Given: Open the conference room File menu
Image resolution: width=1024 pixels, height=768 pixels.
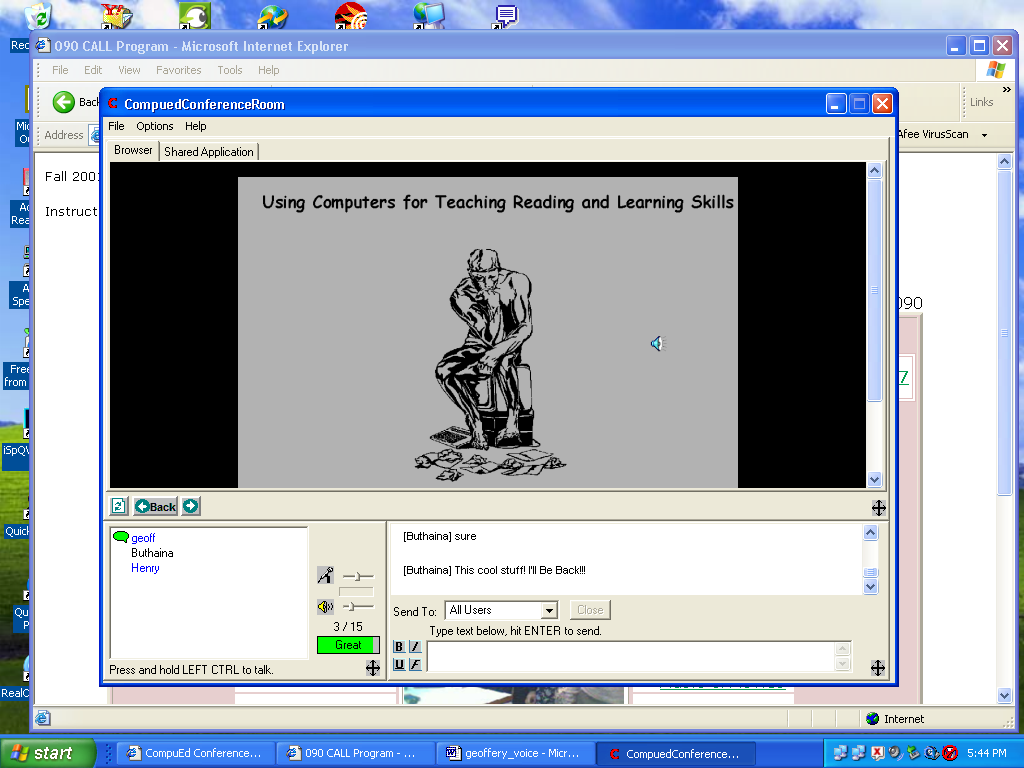Looking at the screenshot, I should point(116,126).
